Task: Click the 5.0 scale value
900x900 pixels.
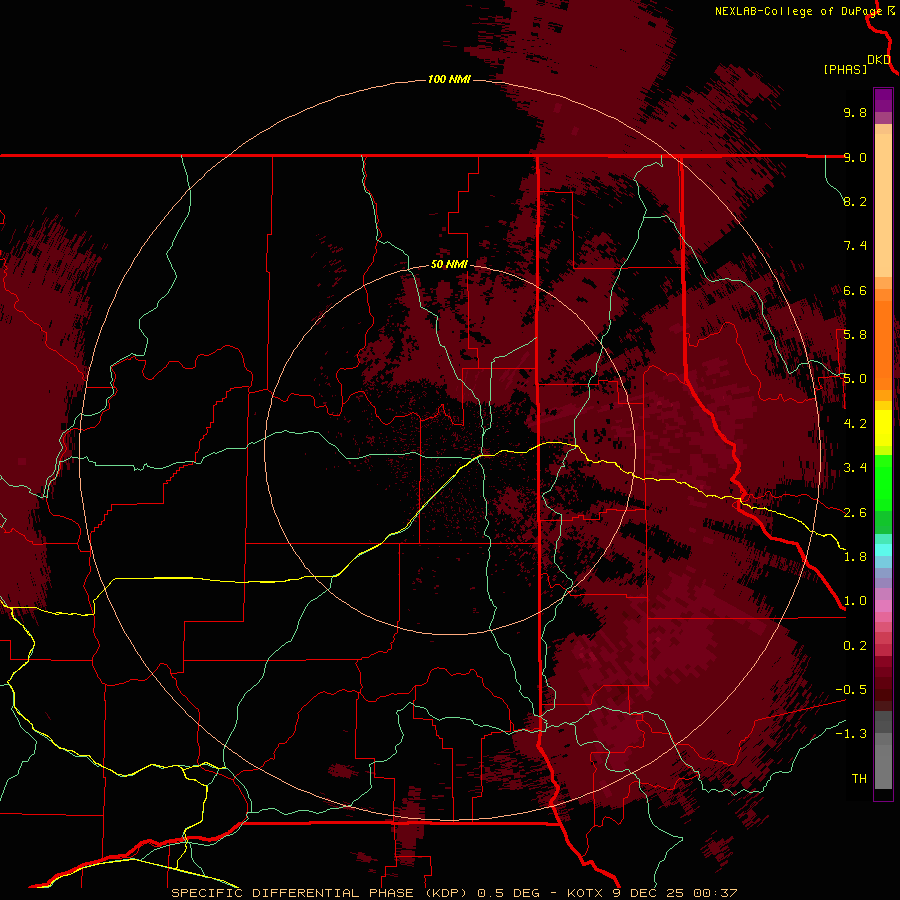Action: pyautogui.click(x=855, y=379)
